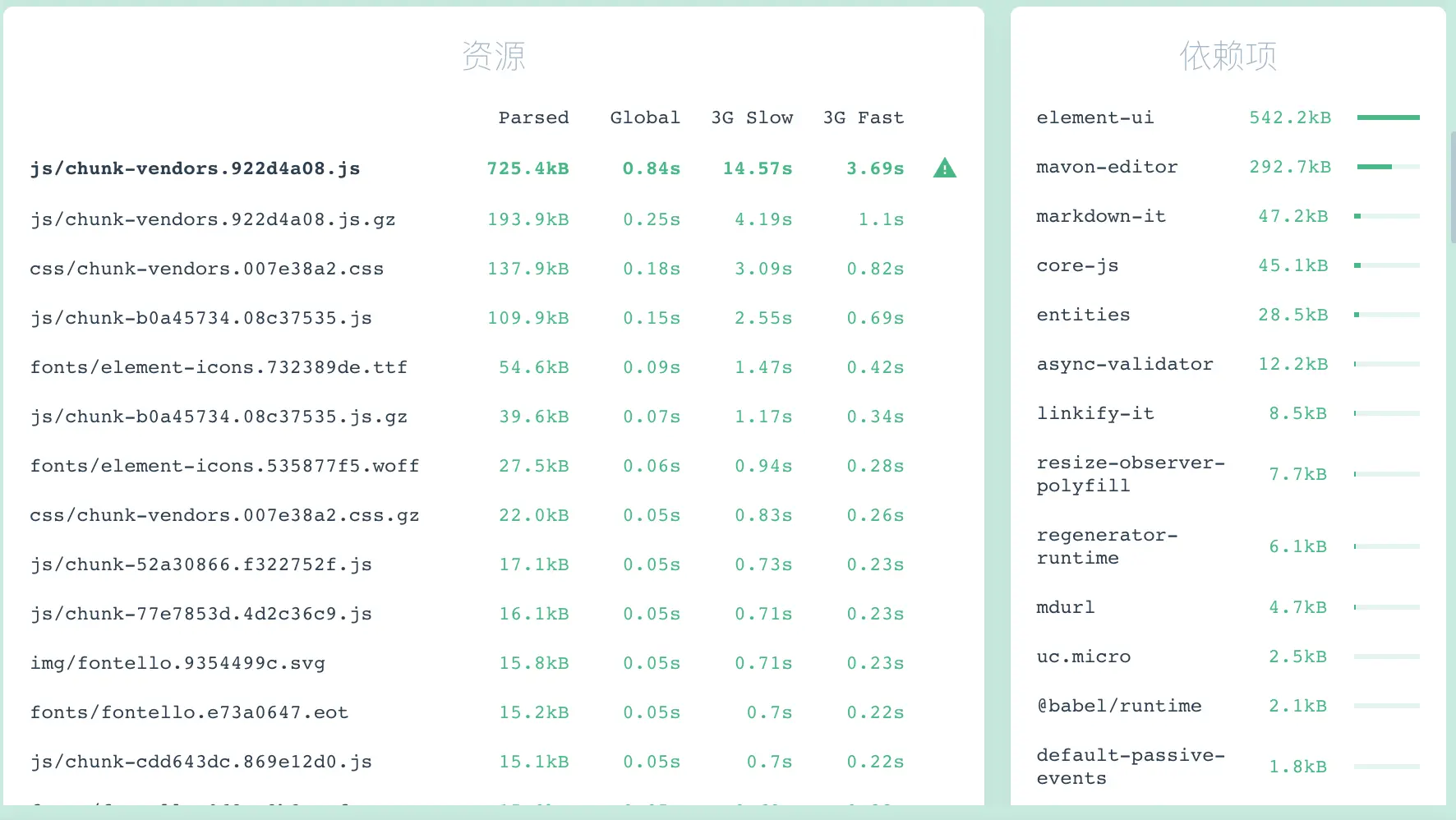Click the regenerator-runtime dependency name
The image size is (1456, 820).
(x=1107, y=546)
